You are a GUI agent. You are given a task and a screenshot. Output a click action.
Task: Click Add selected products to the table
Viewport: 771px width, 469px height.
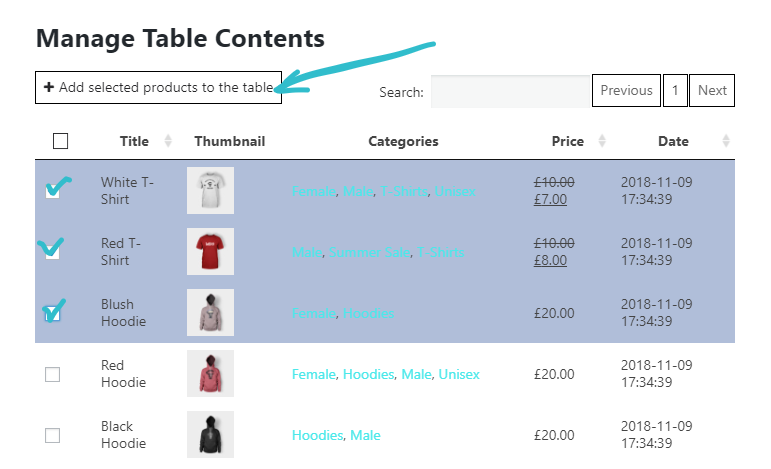point(158,88)
